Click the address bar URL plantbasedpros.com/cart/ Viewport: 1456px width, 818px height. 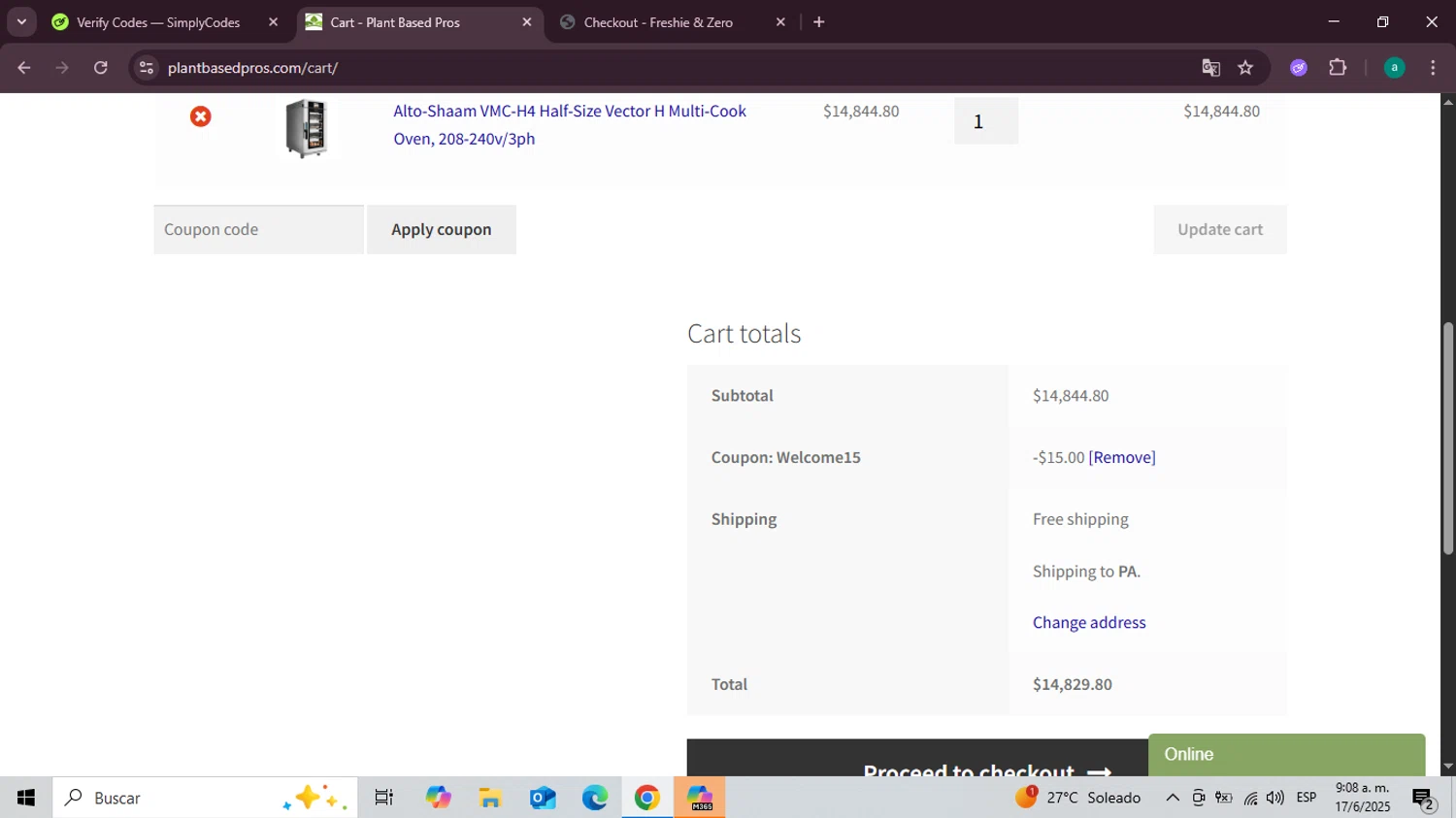tap(252, 68)
